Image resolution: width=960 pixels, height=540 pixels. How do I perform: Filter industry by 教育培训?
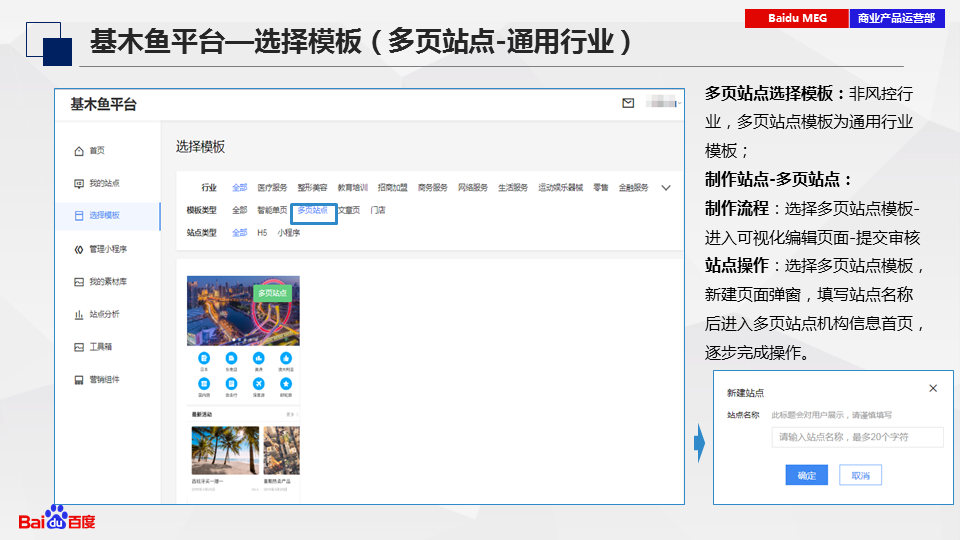pyautogui.click(x=353, y=187)
